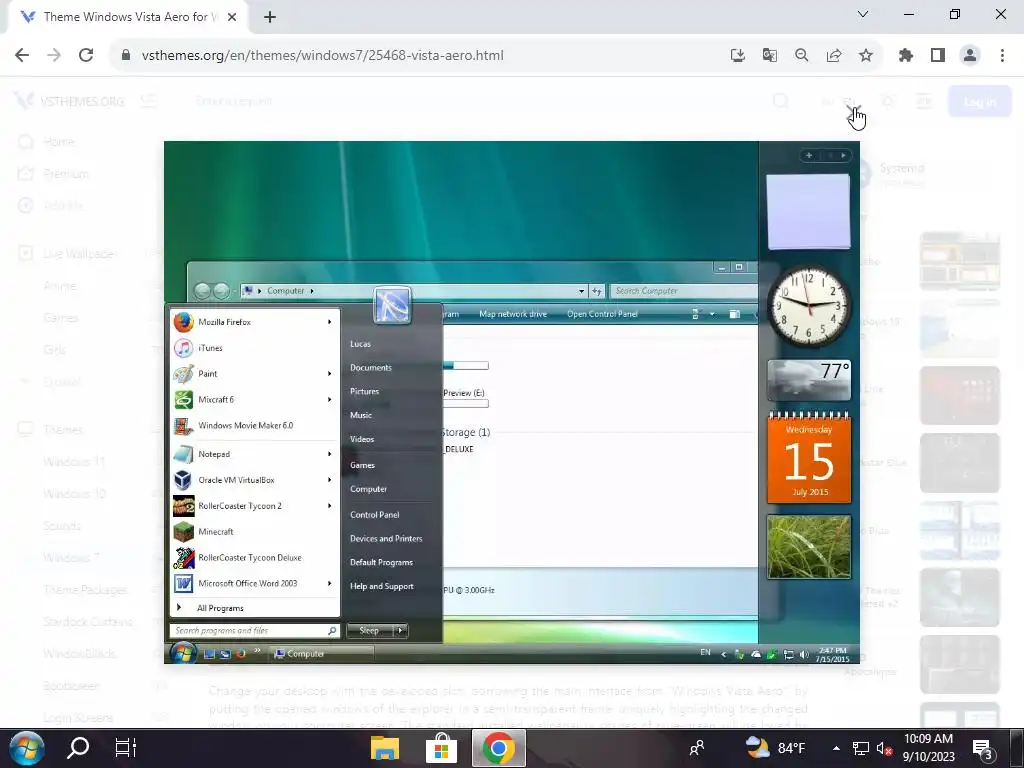Click muted volume tray icon
Image resolution: width=1024 pixels, height=768 pixels.
tap(884, 748)
